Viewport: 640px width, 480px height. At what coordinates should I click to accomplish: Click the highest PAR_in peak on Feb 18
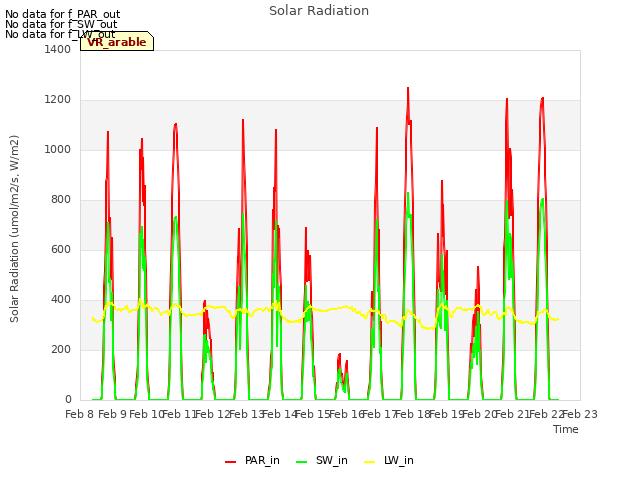(408, 88)
